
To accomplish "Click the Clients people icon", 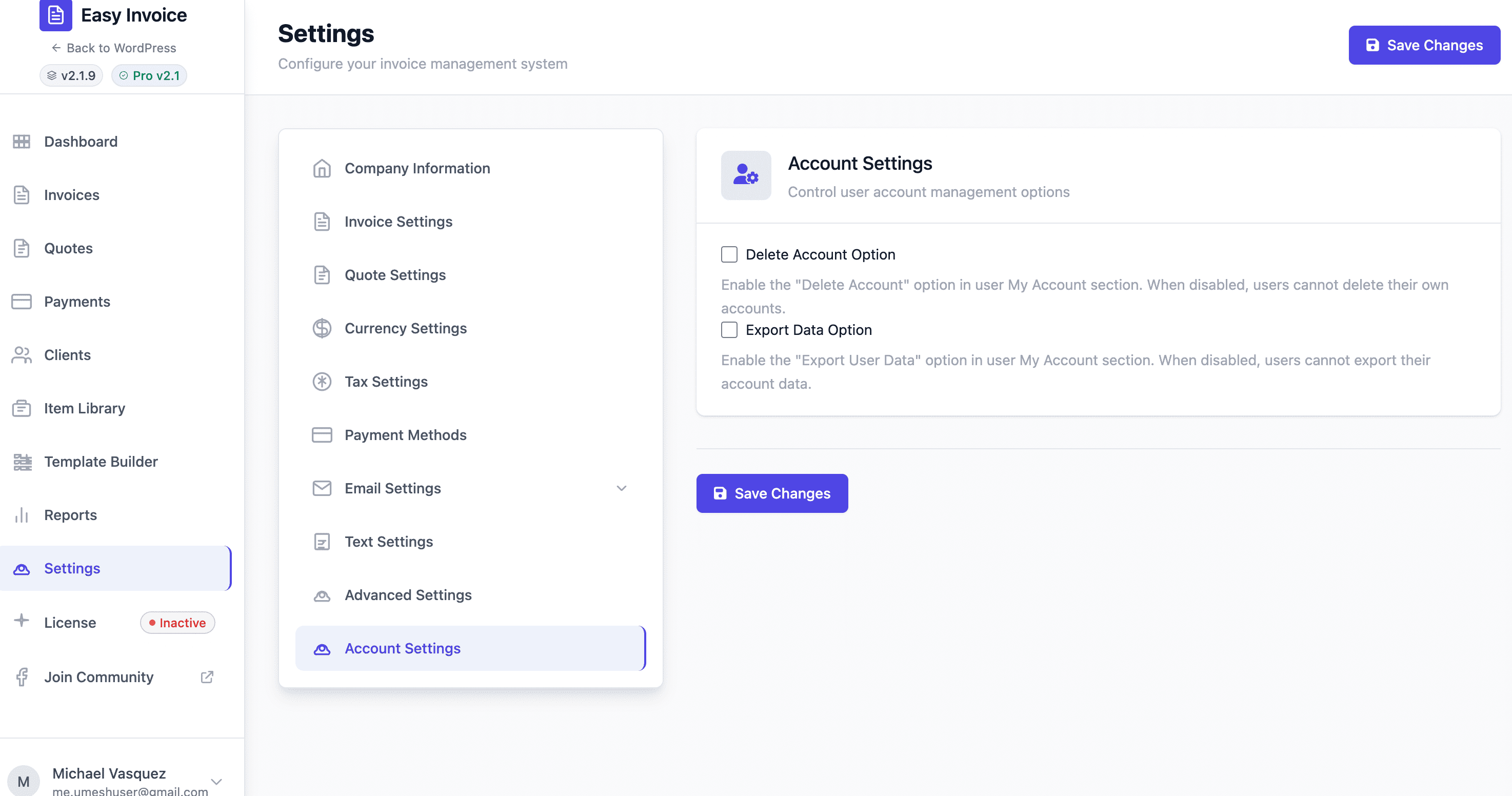I will pyautogui.click(x=22, y=355).
